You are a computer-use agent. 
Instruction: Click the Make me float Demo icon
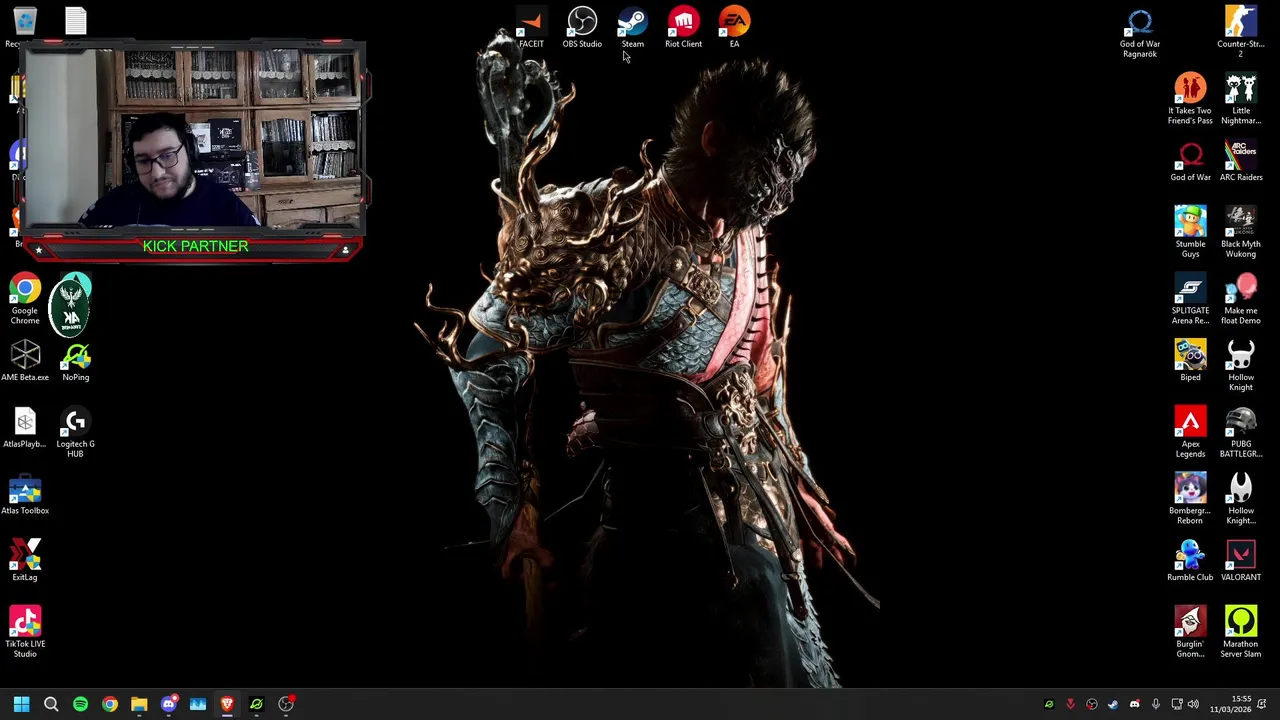1240,299
